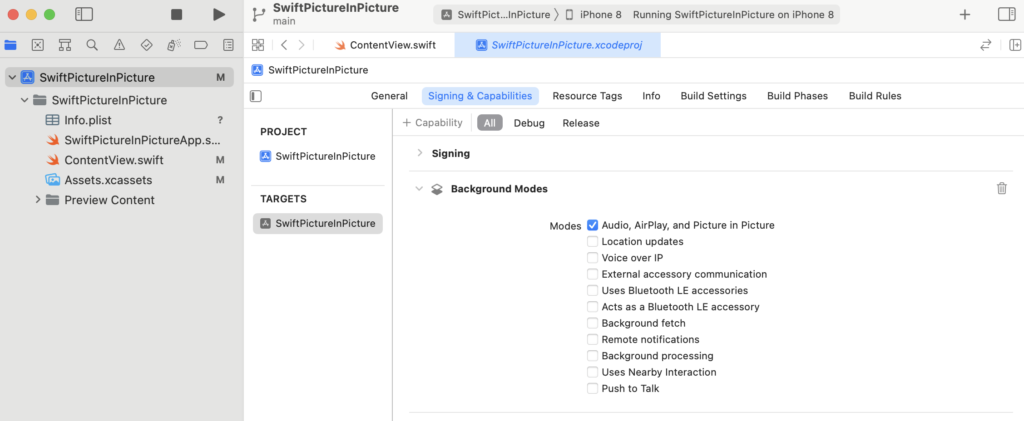Enable Background processing mode

point(592,356)
